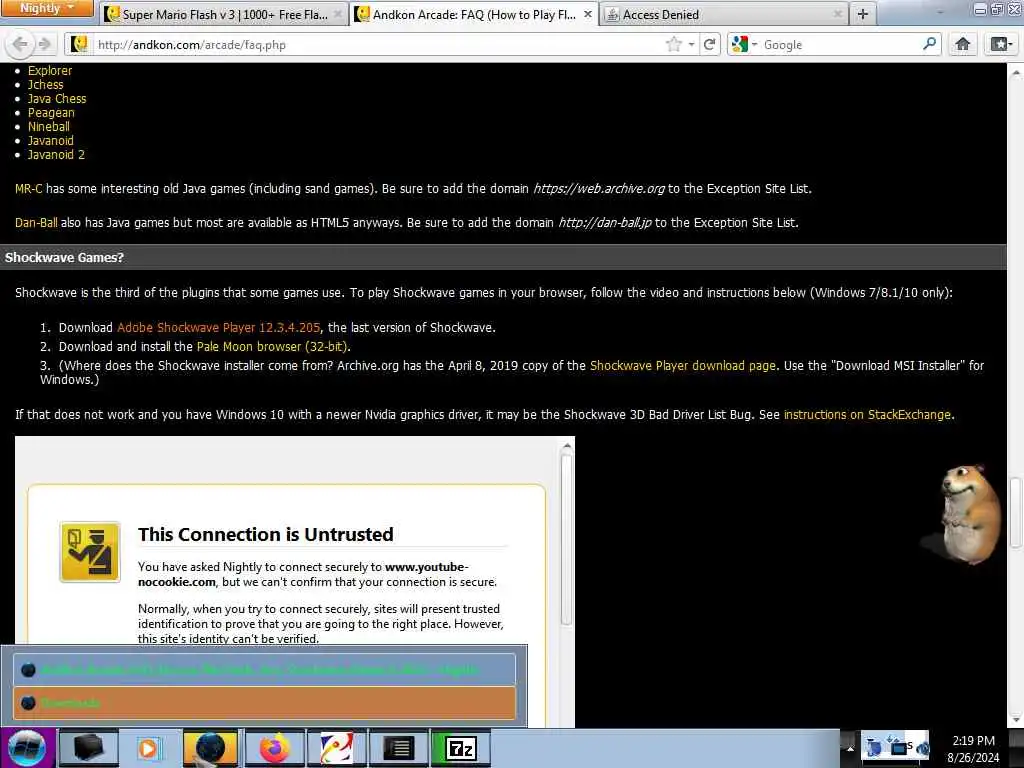Viewport: 1024px width, 768px height.
Task: Click the site favicon in the address bar
Action: point(80,44)
